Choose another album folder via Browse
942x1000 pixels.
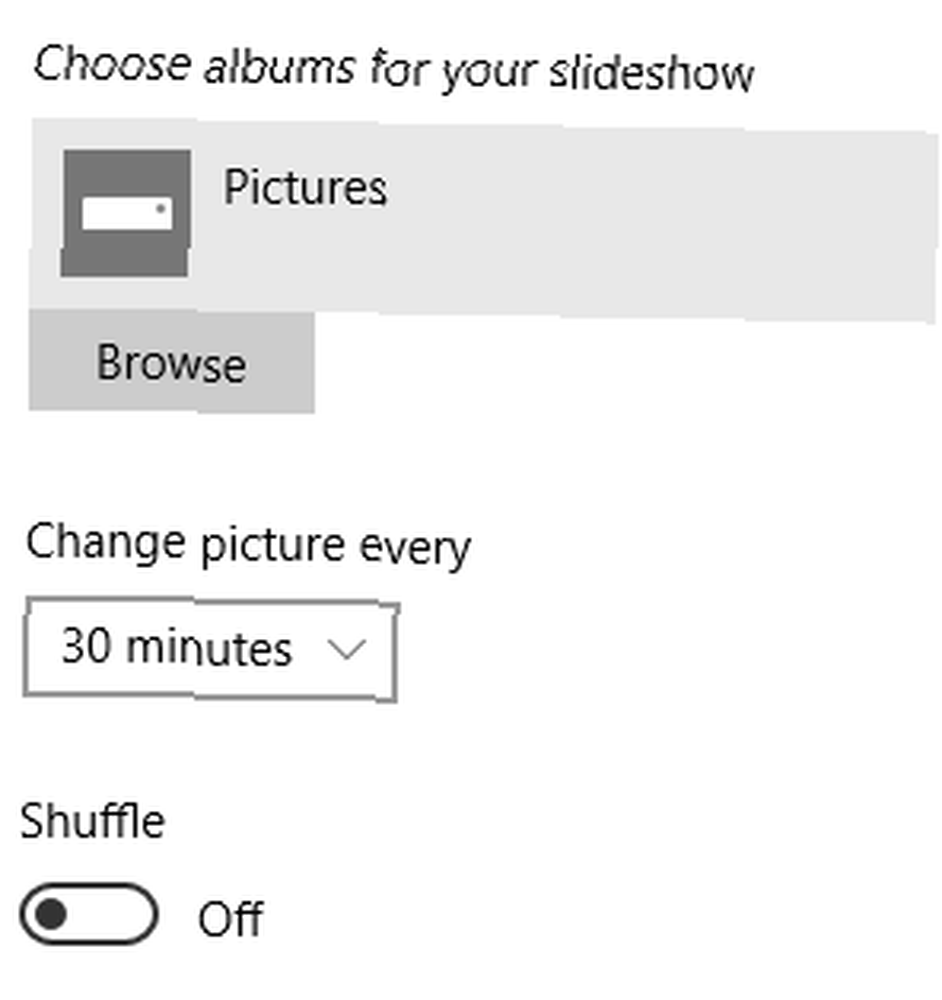point(172,362)
